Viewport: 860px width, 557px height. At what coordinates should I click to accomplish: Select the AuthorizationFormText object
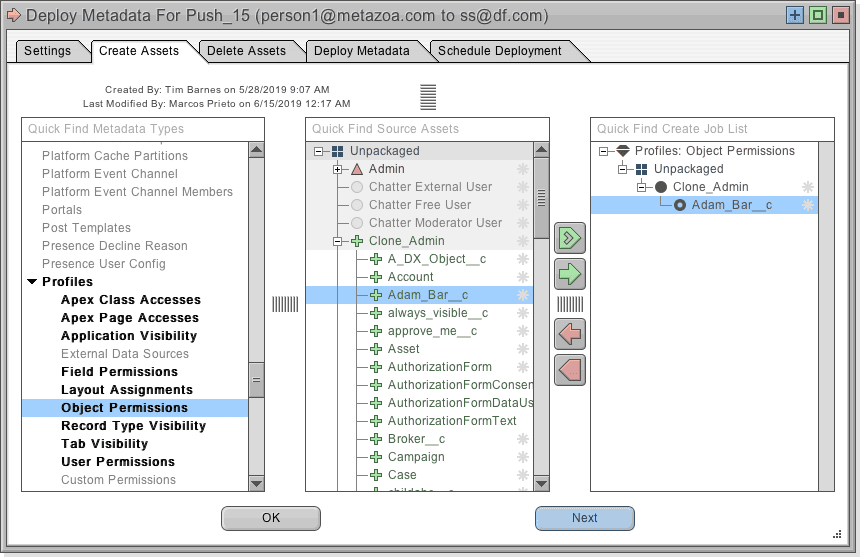point(452,421)
